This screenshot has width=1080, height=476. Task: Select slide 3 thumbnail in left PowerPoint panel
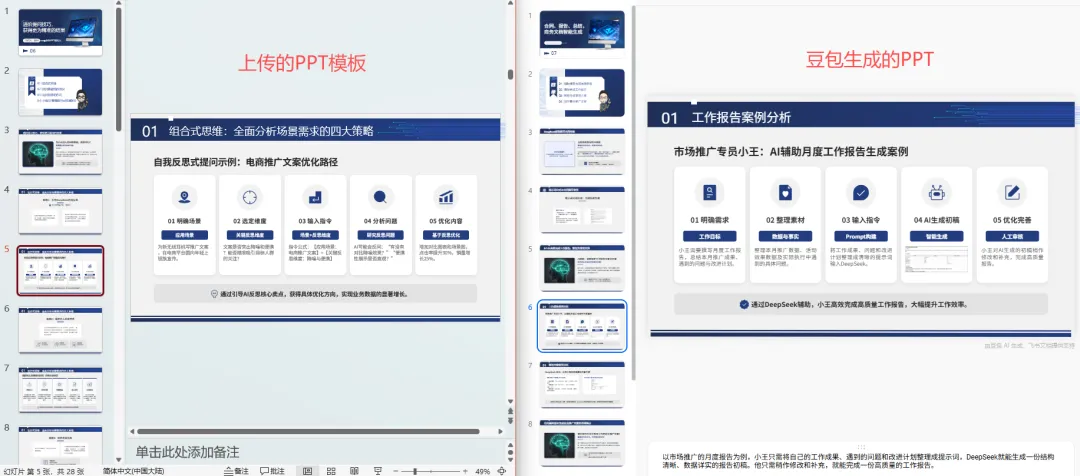61,152
